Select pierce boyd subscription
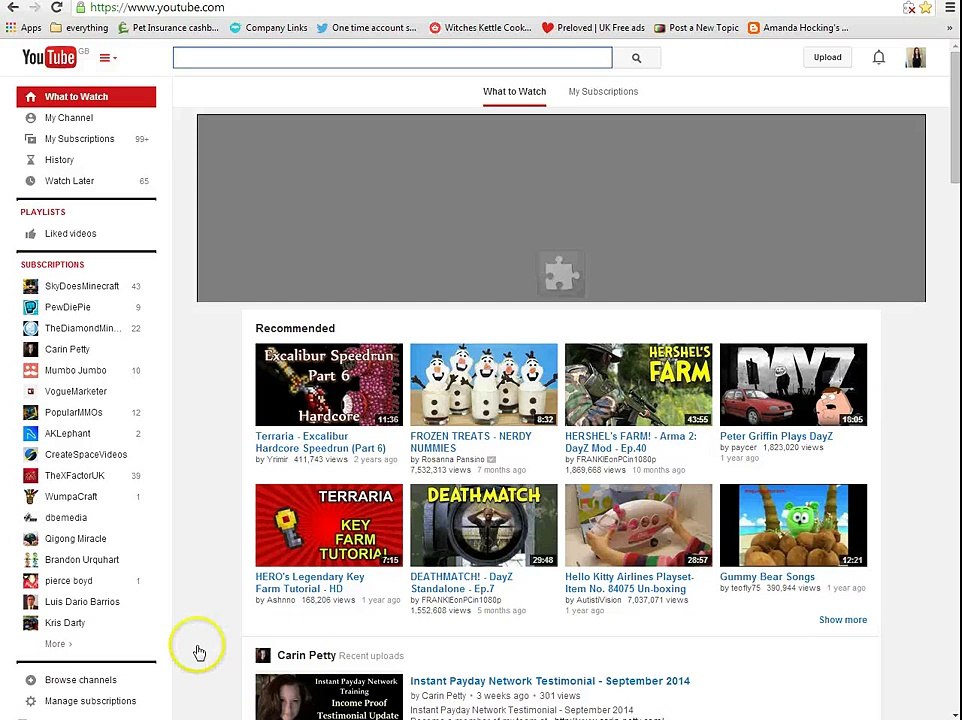The image size is (962, 720). (x=86, y=581)
